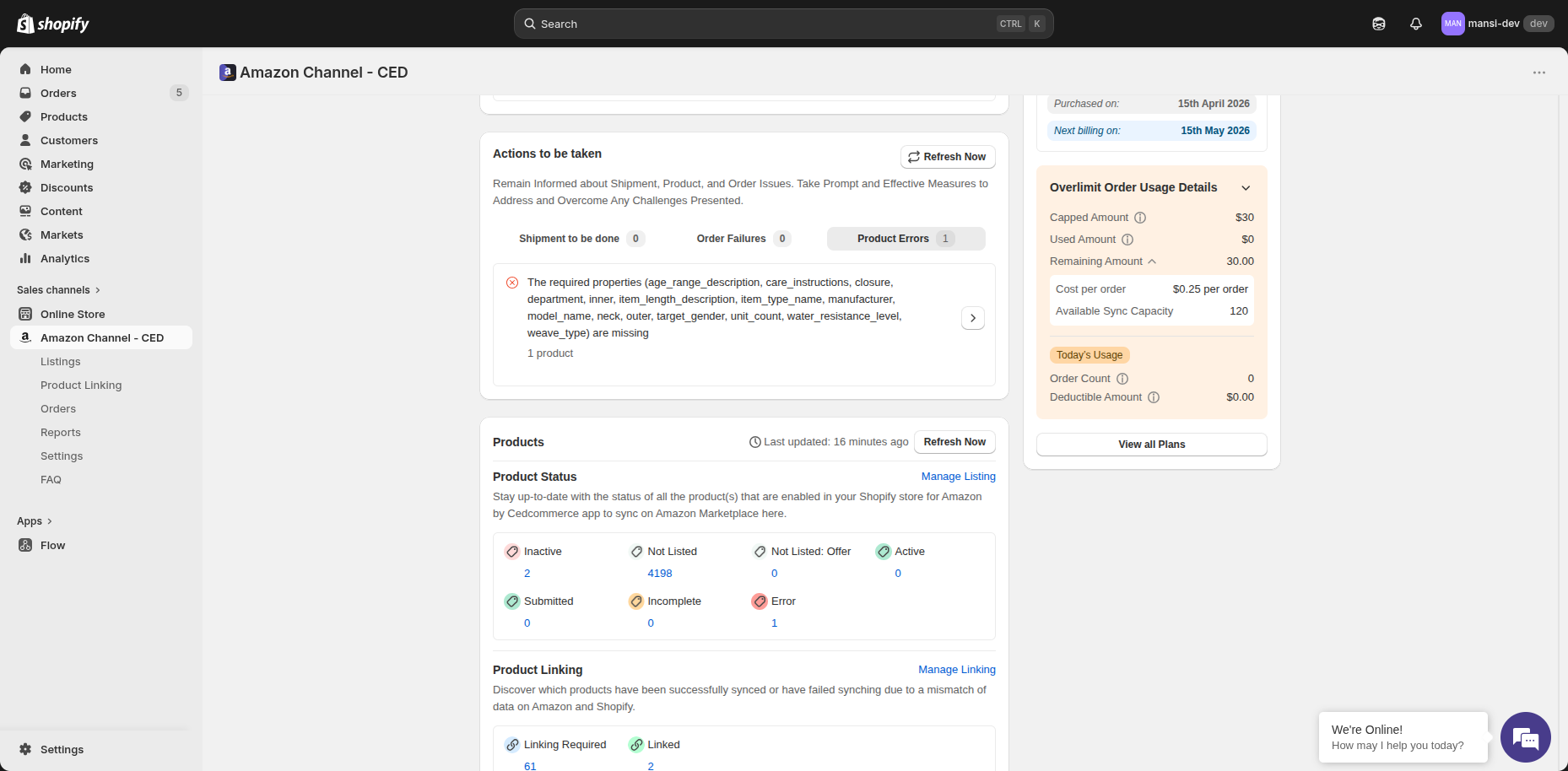The height and width of the screenshot is (771, 1568).
Task: Refresh Now in Products section
Action: click(954, 442)
